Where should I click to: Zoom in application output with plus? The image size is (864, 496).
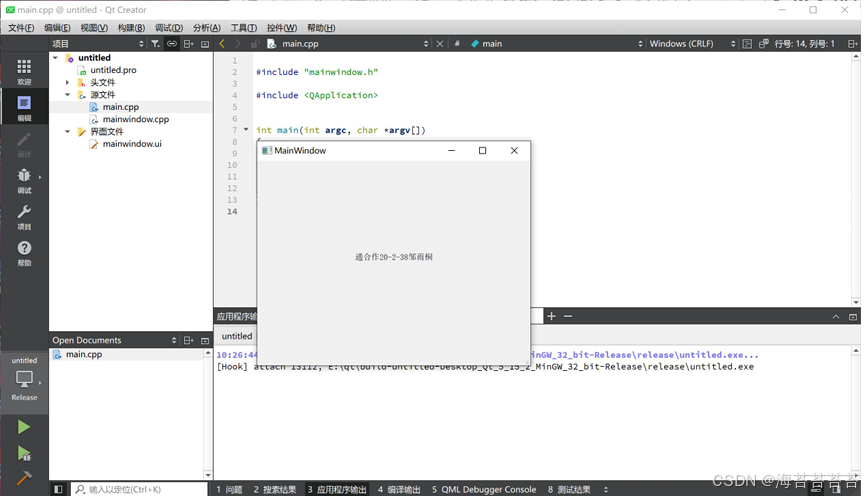tap(552, 316)
